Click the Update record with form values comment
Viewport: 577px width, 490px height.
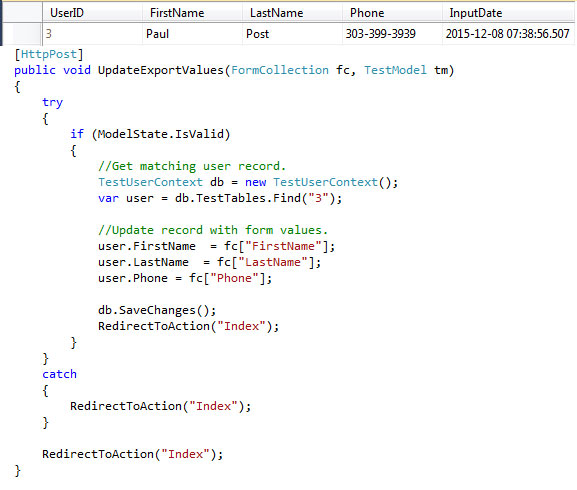tap(213, 230)
